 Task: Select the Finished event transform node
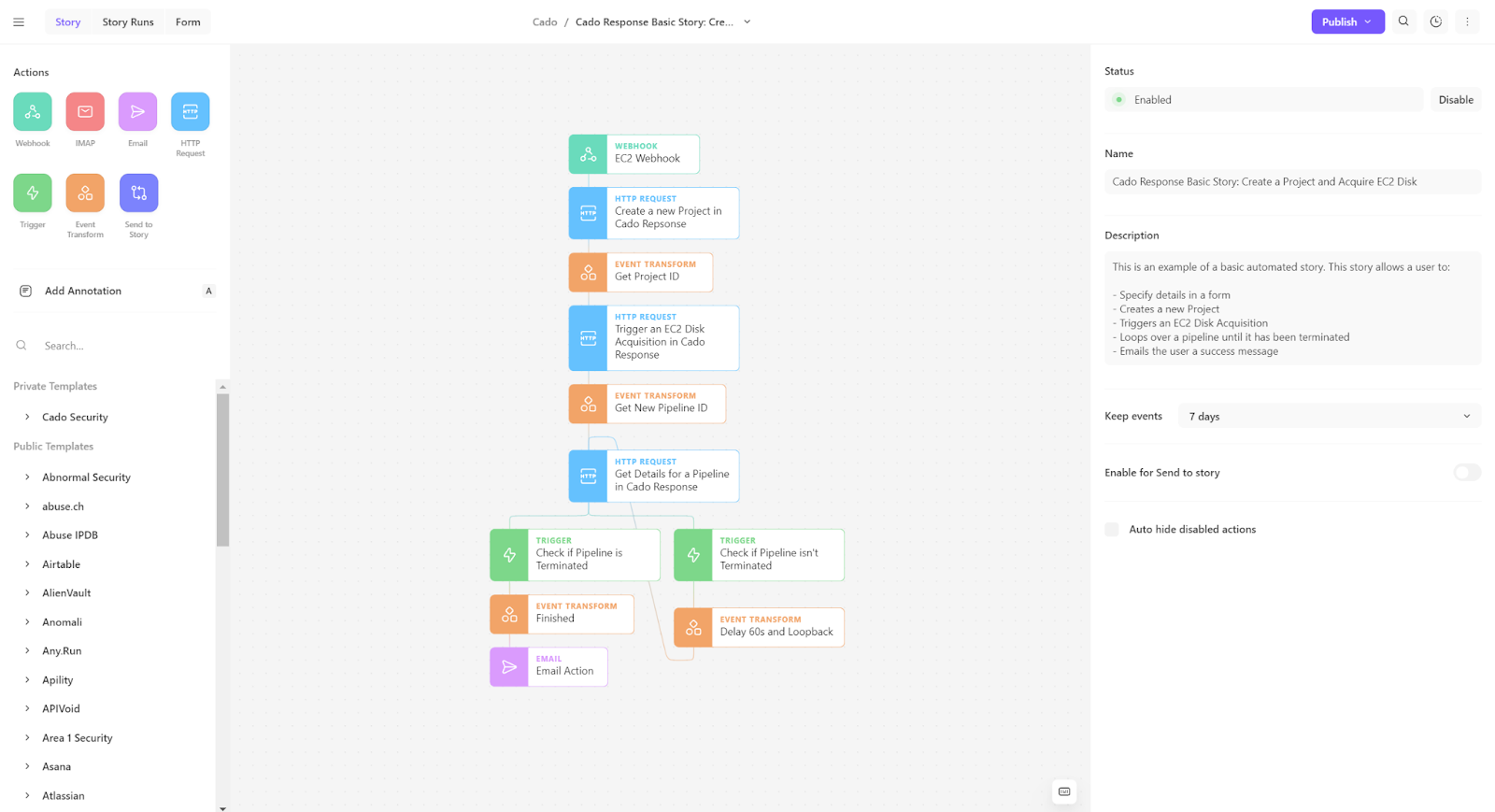pyautogui.click(x=562, y=614)
